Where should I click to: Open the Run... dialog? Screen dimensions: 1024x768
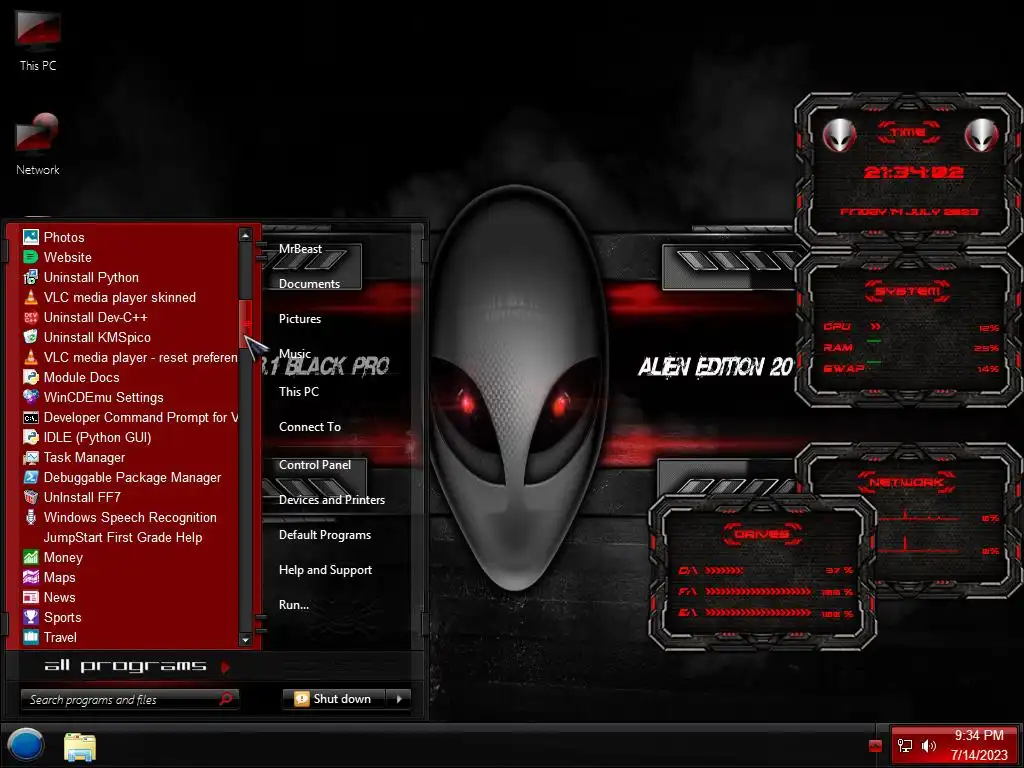click(294, 605)
